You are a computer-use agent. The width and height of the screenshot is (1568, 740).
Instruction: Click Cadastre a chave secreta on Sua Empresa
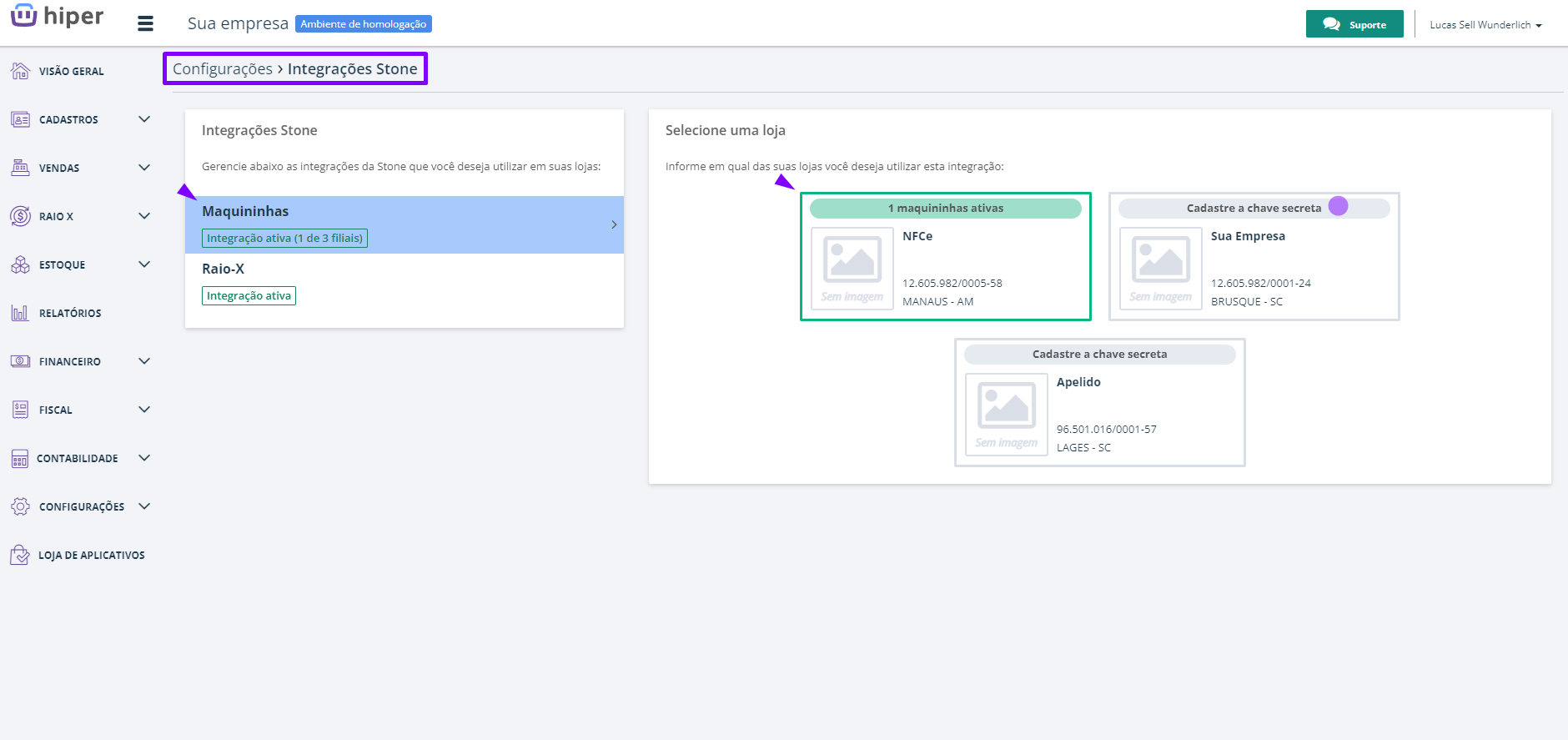coord(1254,208)
